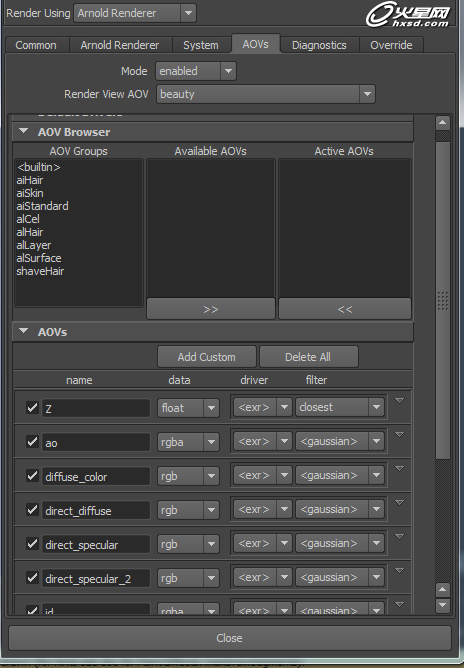Switch to the Arnold Renderer tab

click(120, 45)
